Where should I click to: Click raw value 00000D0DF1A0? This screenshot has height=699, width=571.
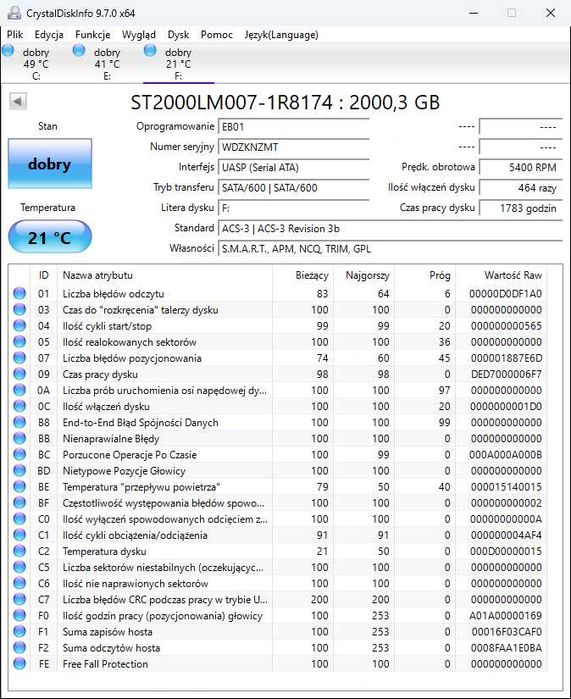[x=505, y=294]
